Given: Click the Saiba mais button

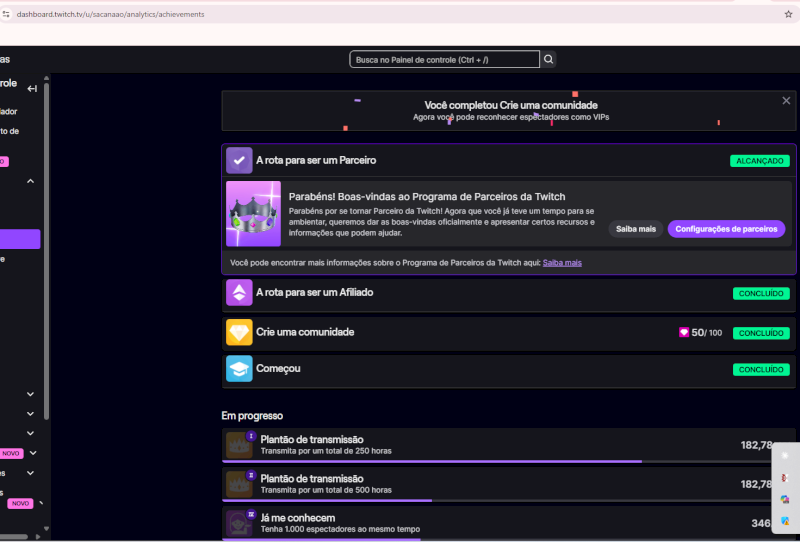Looking at the screenshot, I should (636, 229).
